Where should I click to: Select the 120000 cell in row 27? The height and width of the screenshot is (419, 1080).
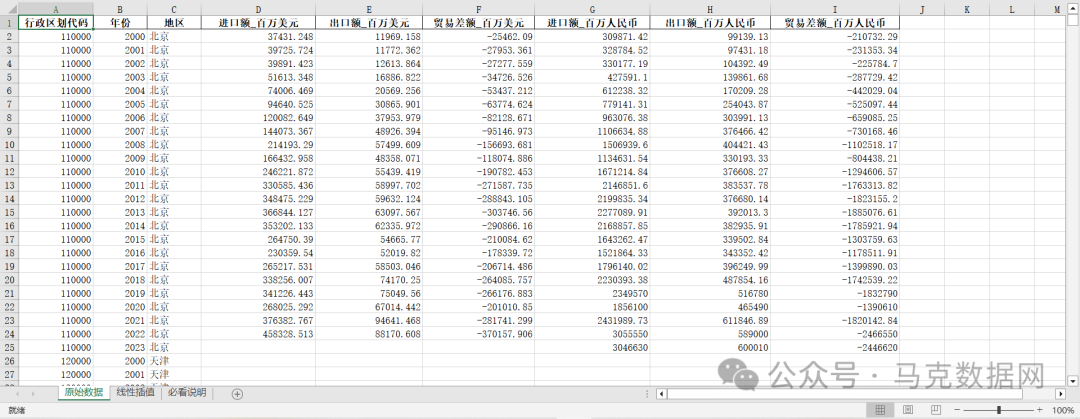click(x=56, y=374)
